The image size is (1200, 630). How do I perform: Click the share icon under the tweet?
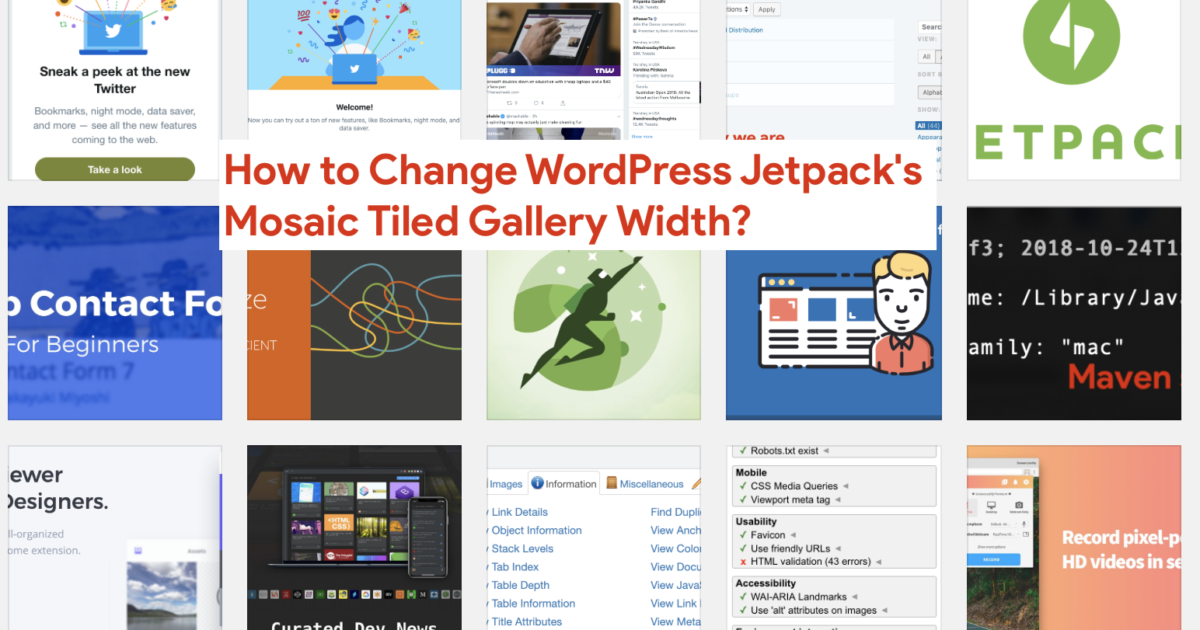(x=563, y=103)
